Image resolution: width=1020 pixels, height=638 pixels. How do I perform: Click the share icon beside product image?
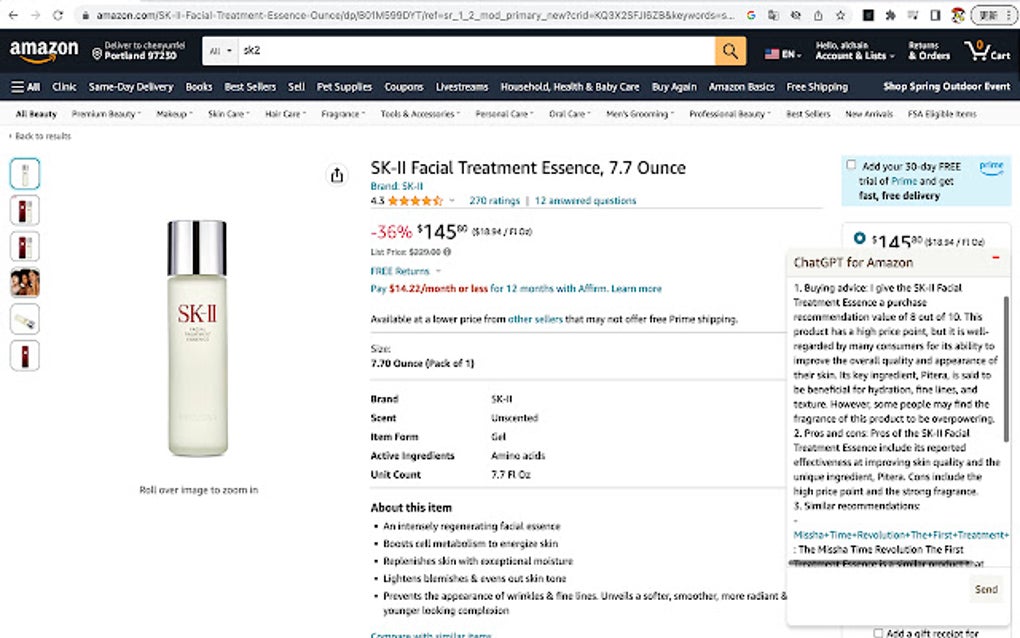[336, 176]
